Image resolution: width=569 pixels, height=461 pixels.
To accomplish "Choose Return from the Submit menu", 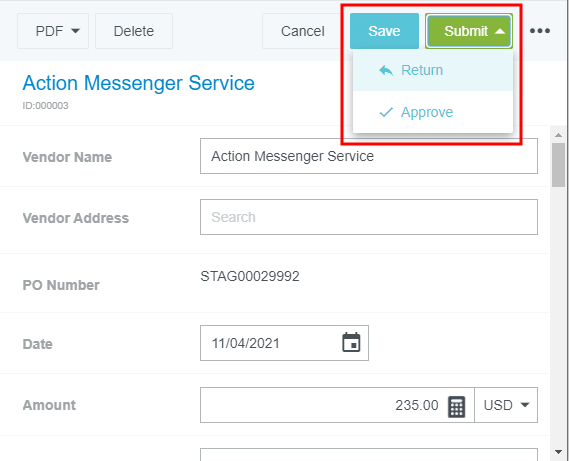I will coord(433,70).
